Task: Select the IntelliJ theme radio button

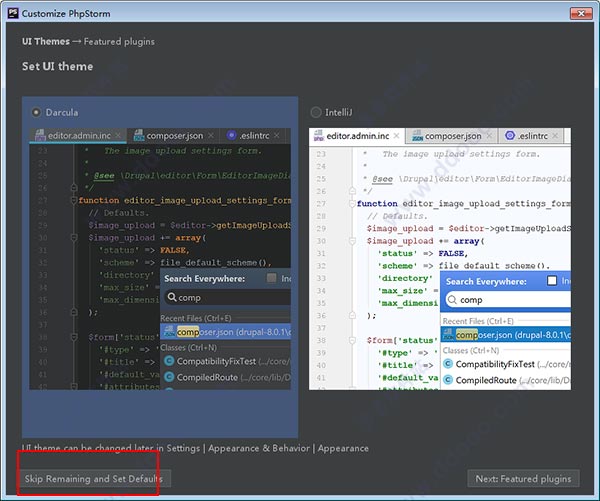Action: click(x=316, y=112)
